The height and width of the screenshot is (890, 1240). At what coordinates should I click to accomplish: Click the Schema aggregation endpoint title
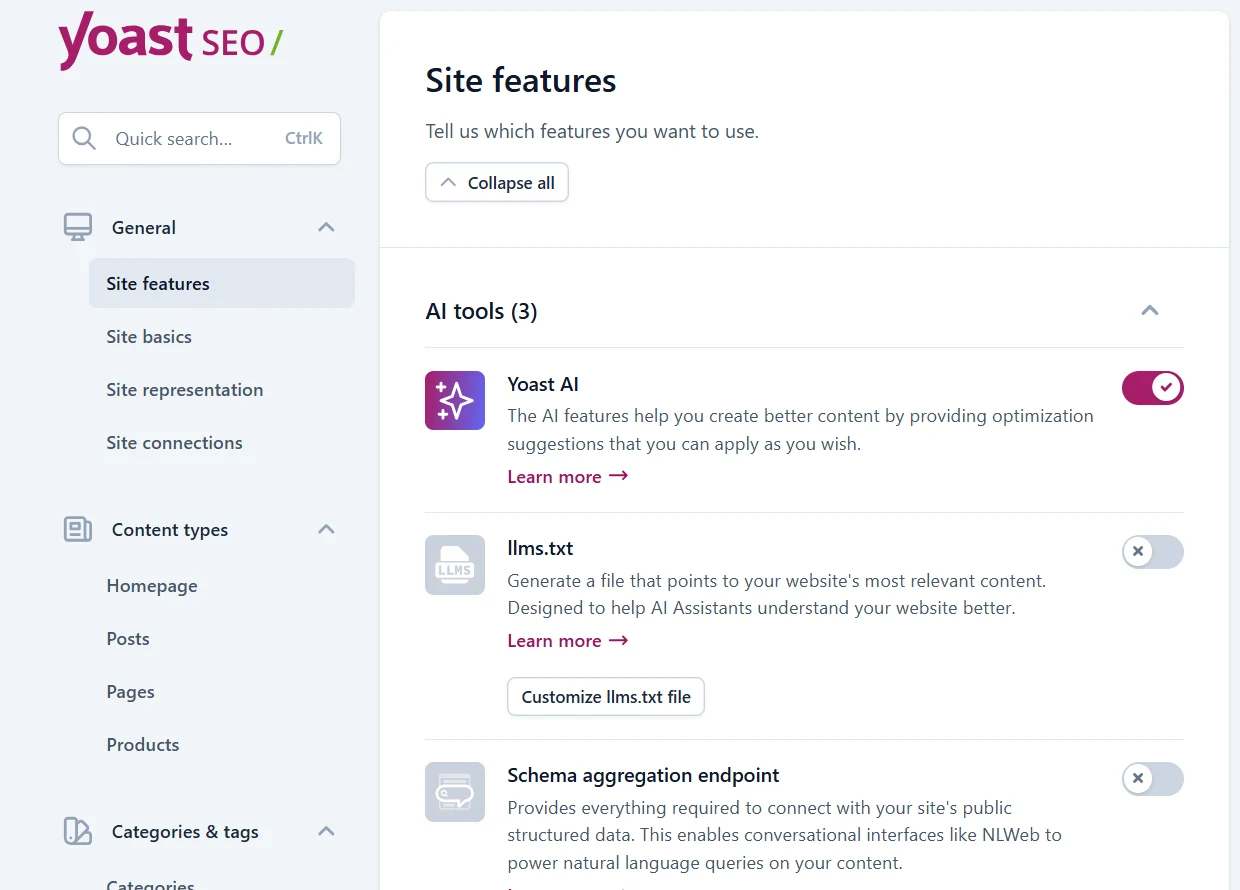[643, 775]
